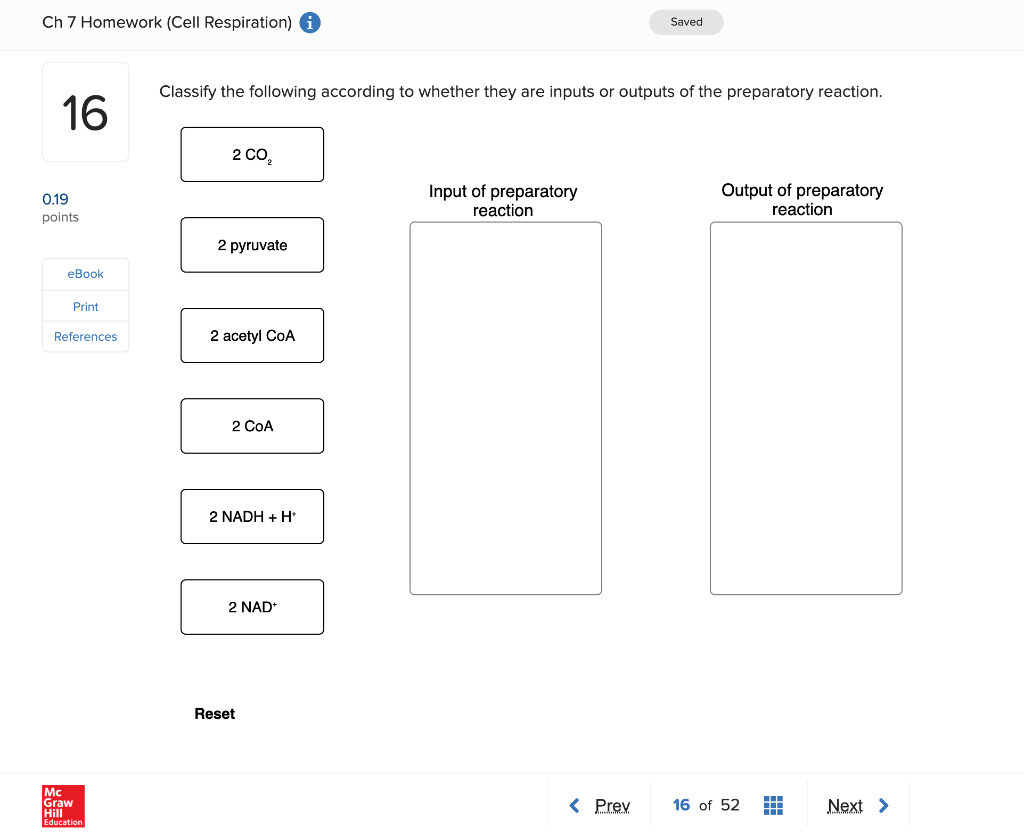Click the McGraw Hill Education logo
Screen dimensions: 1024x836
coord(63,806)
